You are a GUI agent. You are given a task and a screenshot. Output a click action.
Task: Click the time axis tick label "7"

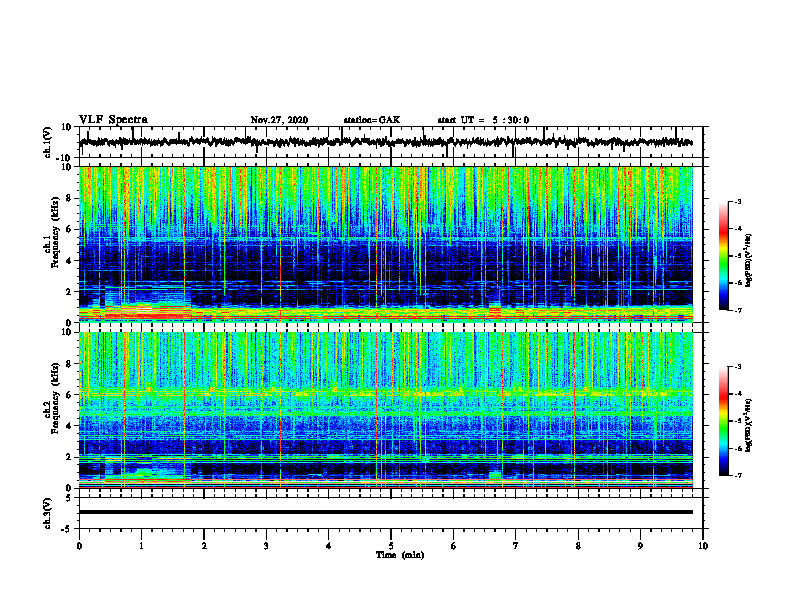pos(516,546)
